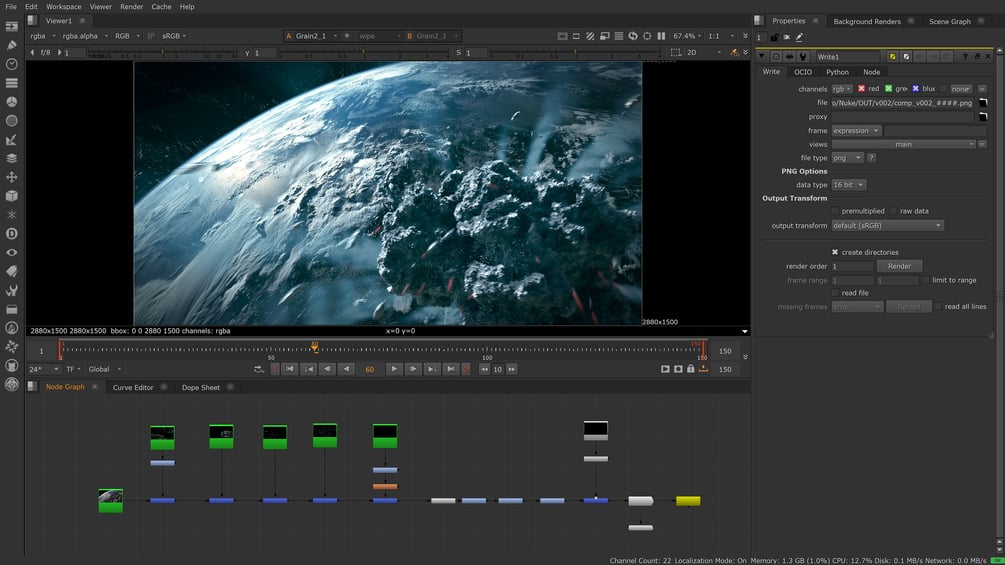Open the output transform default (sRGB) dropdown
Viewport: 1005px width, 565px height.
[887, 226]
